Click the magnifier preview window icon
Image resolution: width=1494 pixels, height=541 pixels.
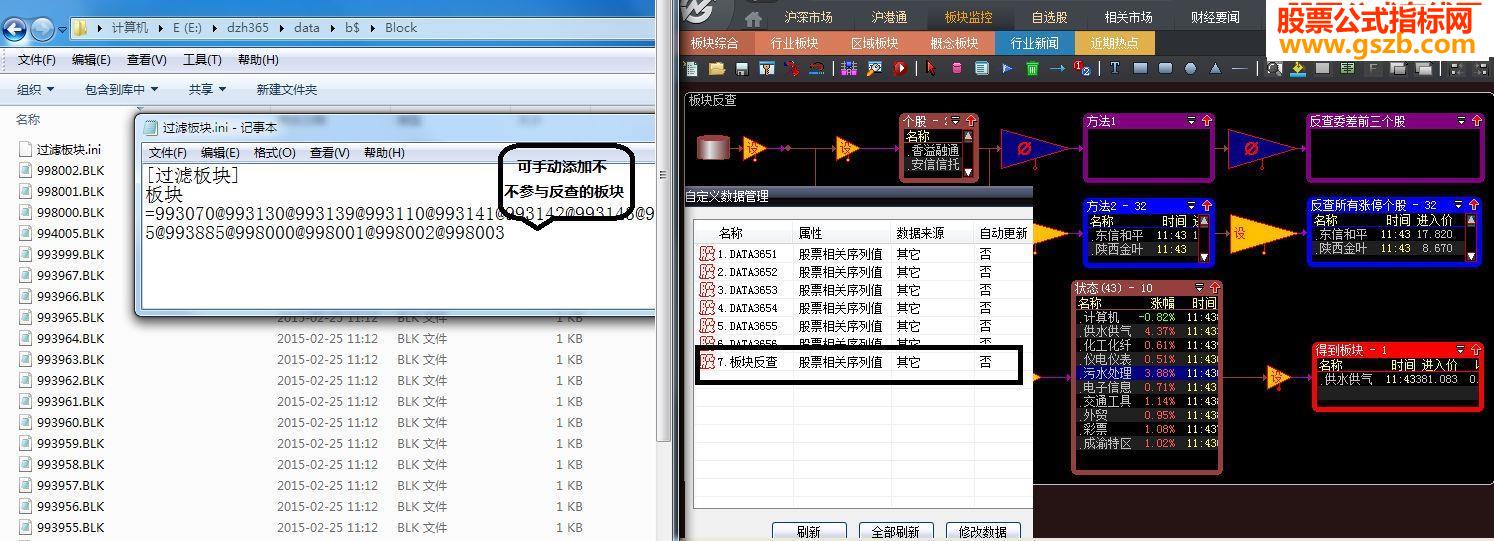(x=875, y=68)
